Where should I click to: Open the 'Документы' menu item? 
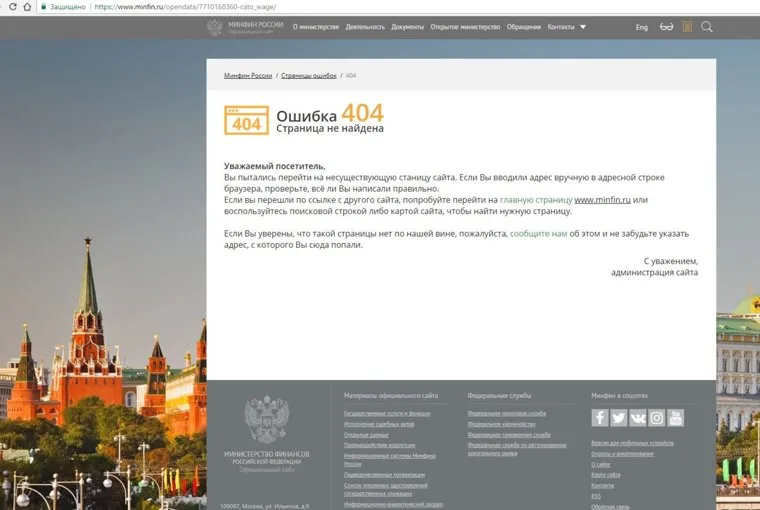(x=407, y=27)
